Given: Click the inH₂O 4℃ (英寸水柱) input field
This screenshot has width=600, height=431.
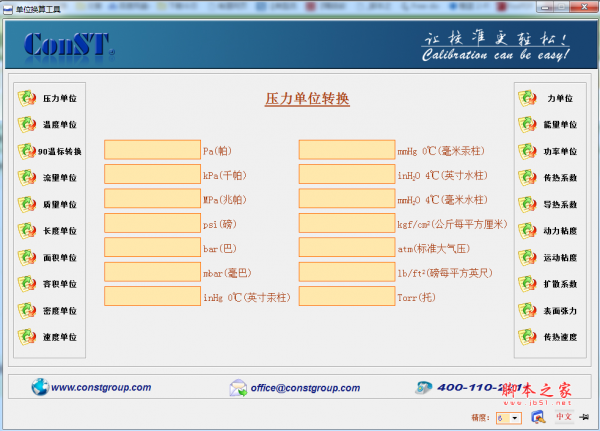Looking at the screenshot, I should tap(347, 174).
